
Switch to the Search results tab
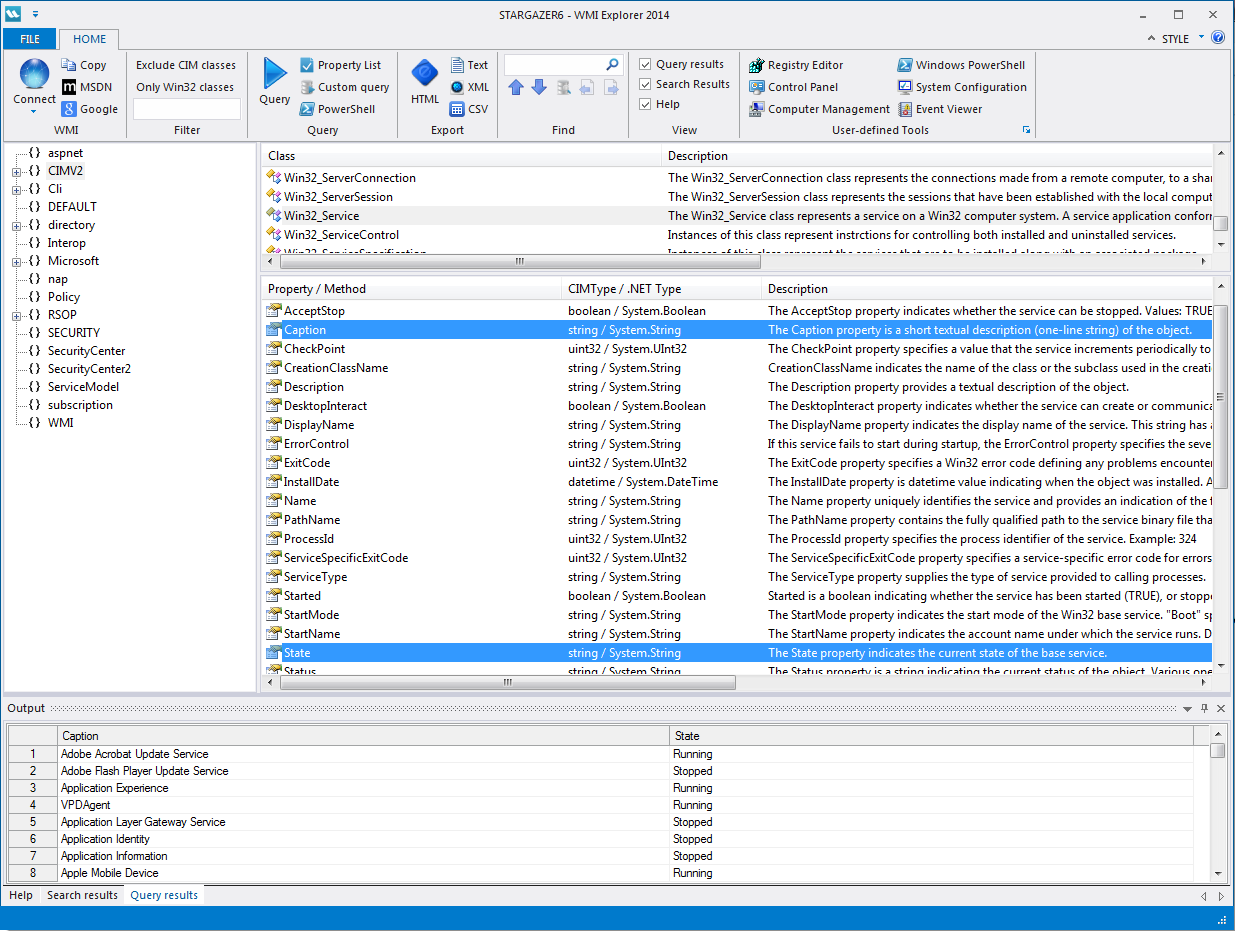82,895
